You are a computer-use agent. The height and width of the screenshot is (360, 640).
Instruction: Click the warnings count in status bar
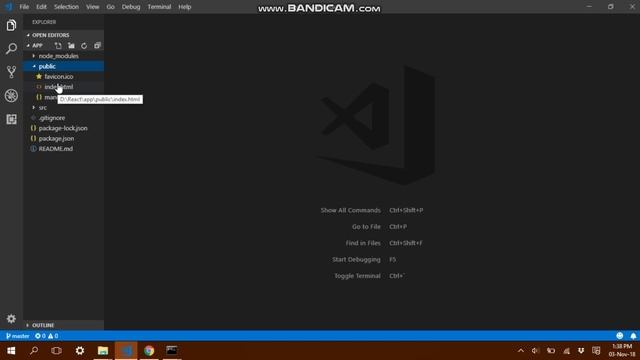(x=53, y=336)
